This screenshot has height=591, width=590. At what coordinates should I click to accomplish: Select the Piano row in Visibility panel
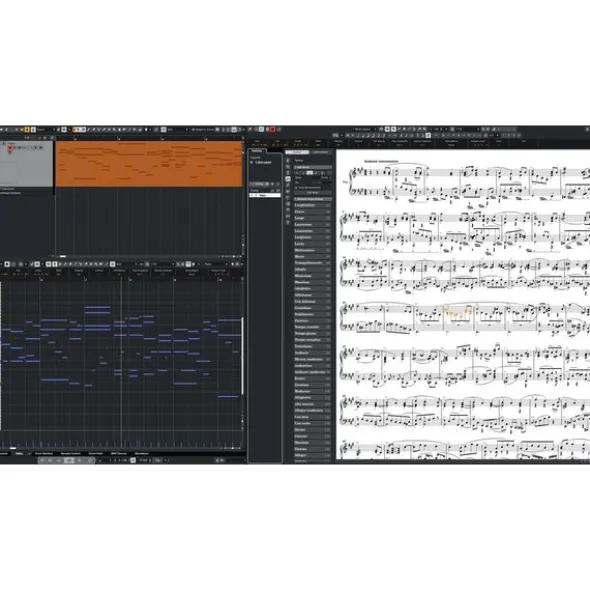265,195
